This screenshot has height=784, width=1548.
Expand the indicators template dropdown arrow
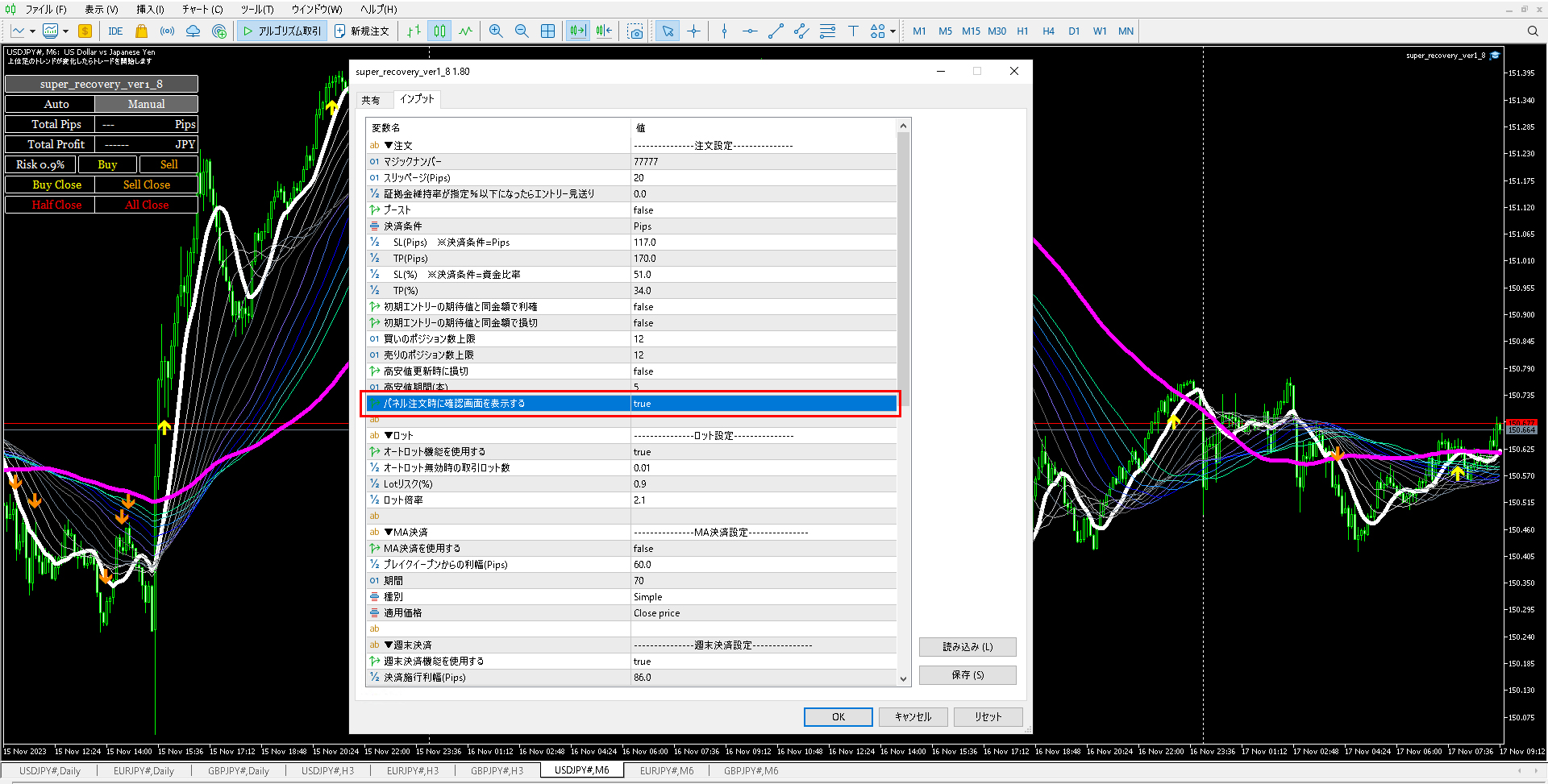[x=65, y=31]
